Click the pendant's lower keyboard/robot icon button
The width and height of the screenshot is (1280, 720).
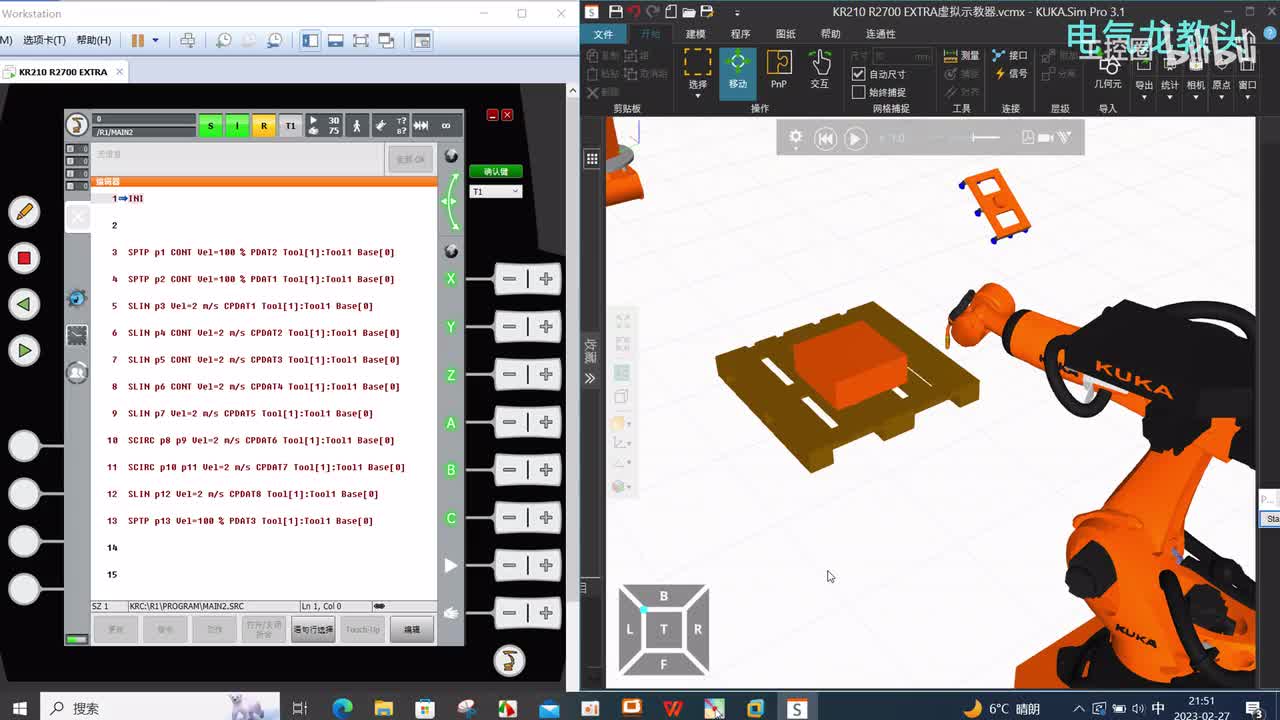coord(509,660)
